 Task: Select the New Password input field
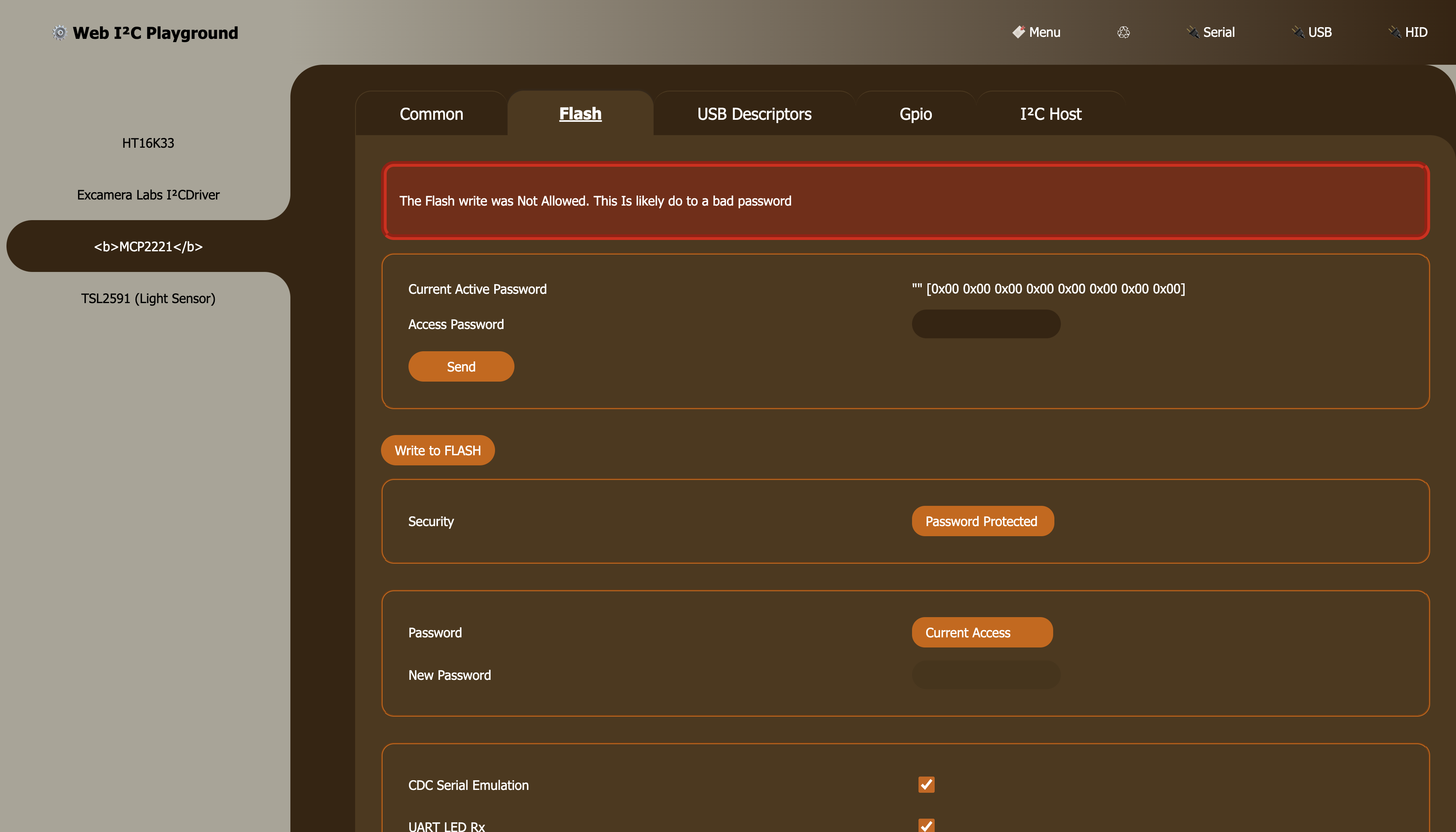point(985,675)
